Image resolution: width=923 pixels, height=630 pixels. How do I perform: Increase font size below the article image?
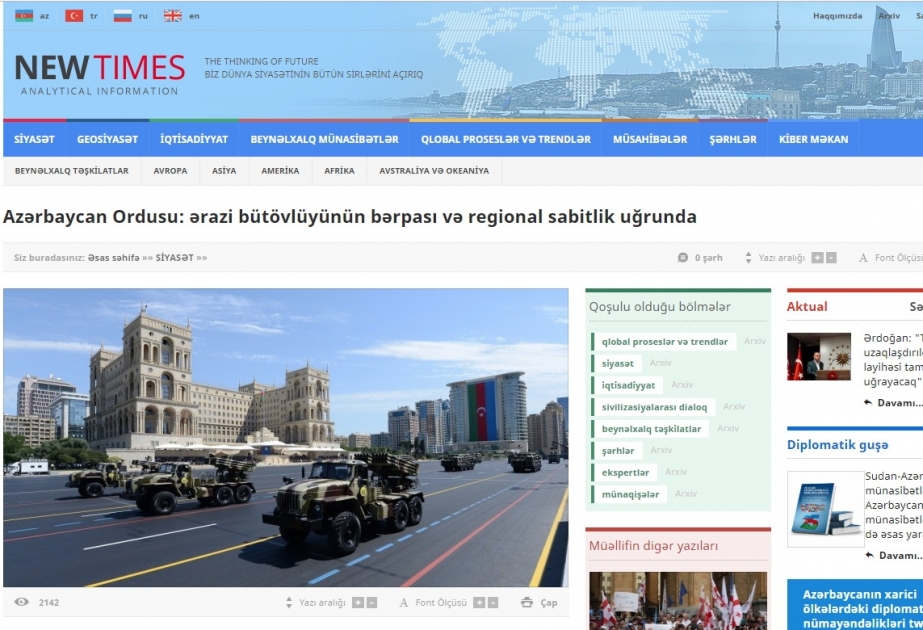coord(479,602)
